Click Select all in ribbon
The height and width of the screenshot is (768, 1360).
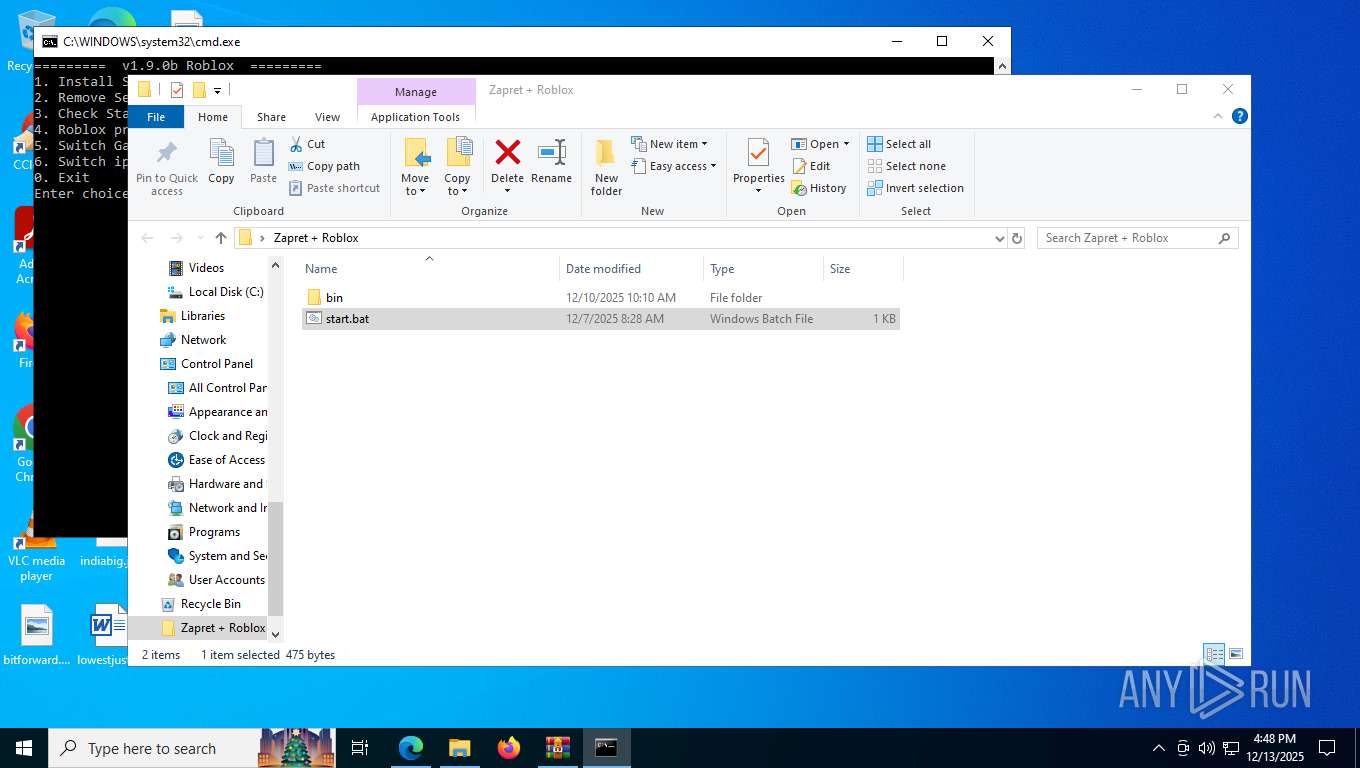pyautogui.click(x=899, y=144)
